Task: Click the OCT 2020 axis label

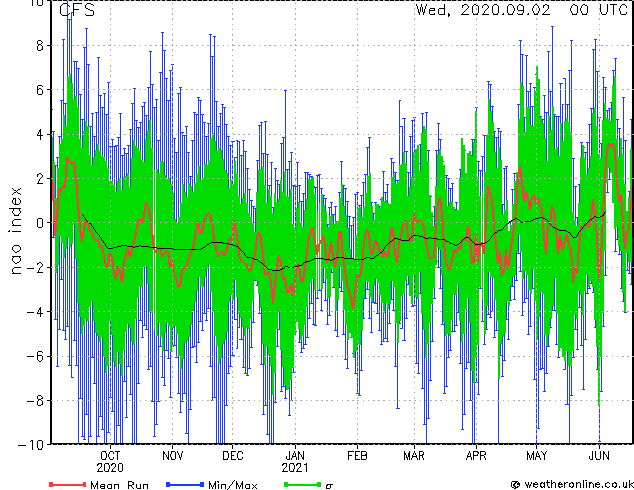Action: click(x=110, y=462)
